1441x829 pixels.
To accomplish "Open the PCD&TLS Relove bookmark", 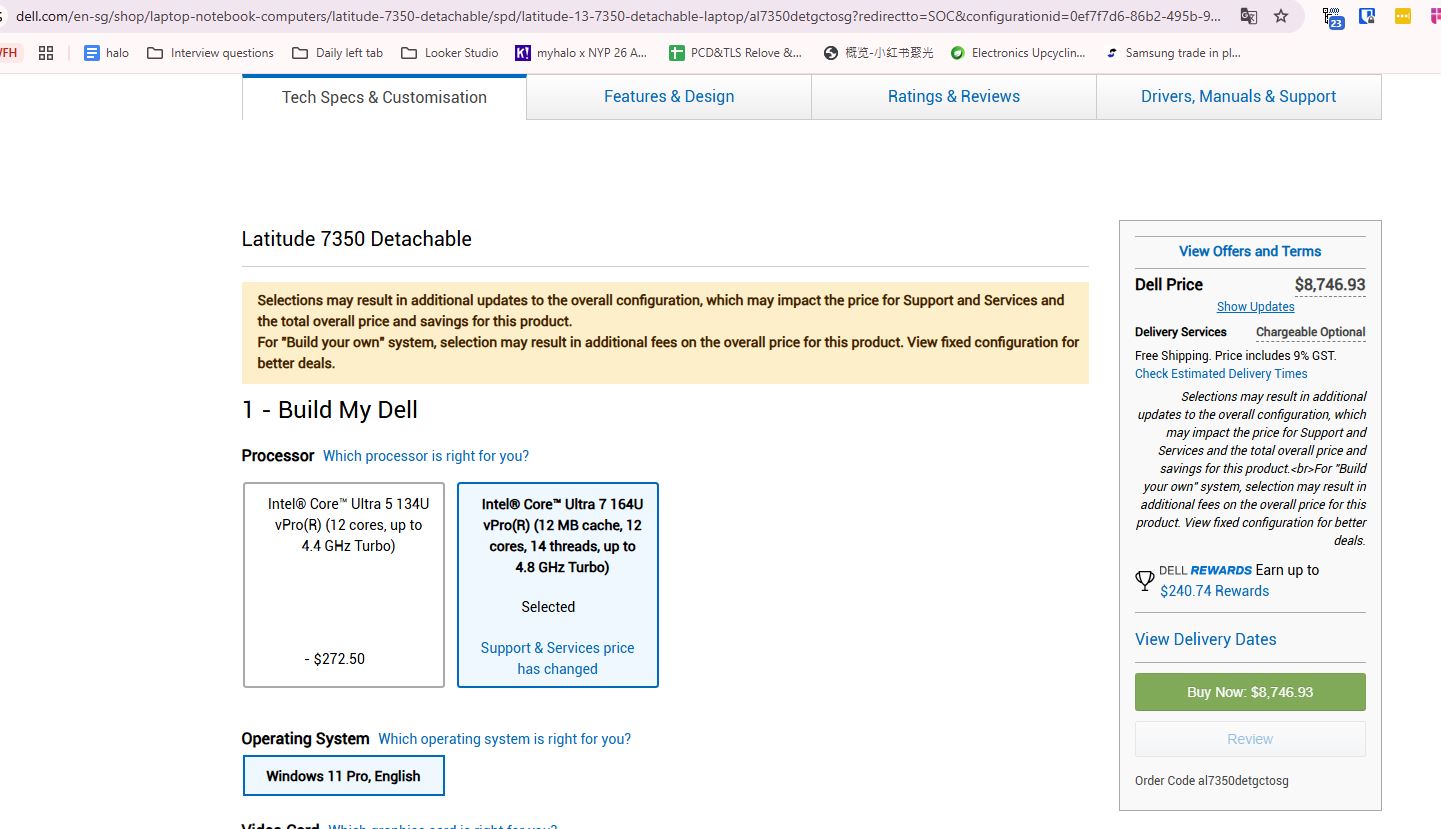I will point(735,53).
